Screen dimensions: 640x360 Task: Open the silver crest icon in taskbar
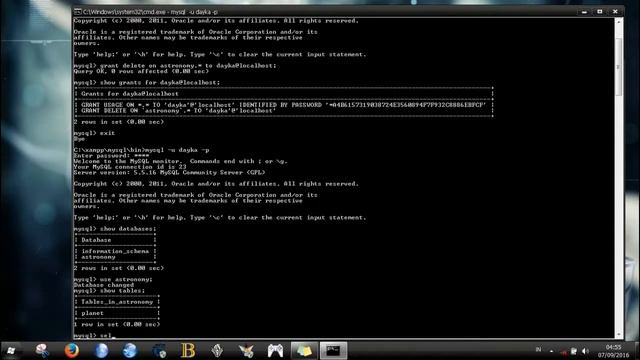[x=217, y=350]
